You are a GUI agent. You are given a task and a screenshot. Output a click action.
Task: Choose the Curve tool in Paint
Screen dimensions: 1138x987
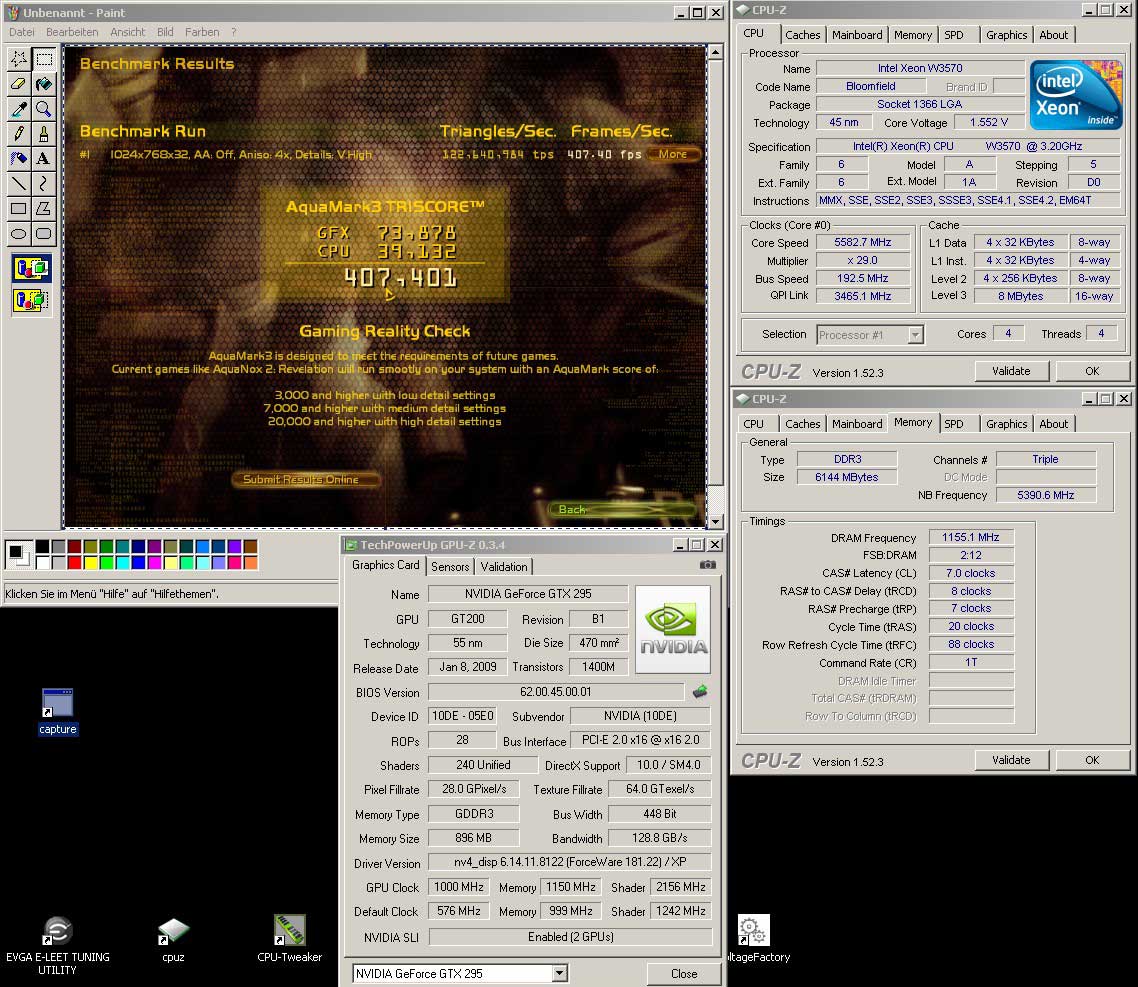point(44,184)
